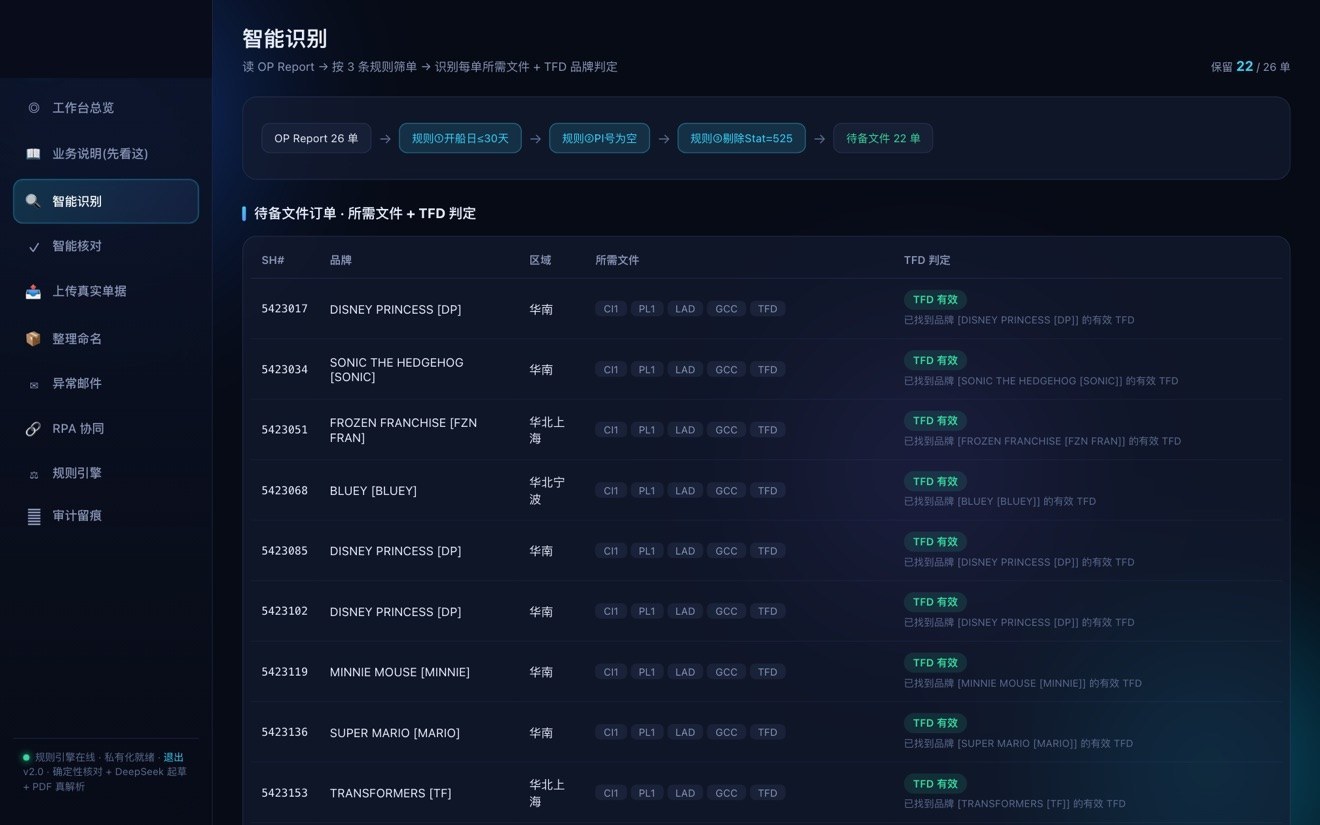Click the 区域 column header

[540, 260]
